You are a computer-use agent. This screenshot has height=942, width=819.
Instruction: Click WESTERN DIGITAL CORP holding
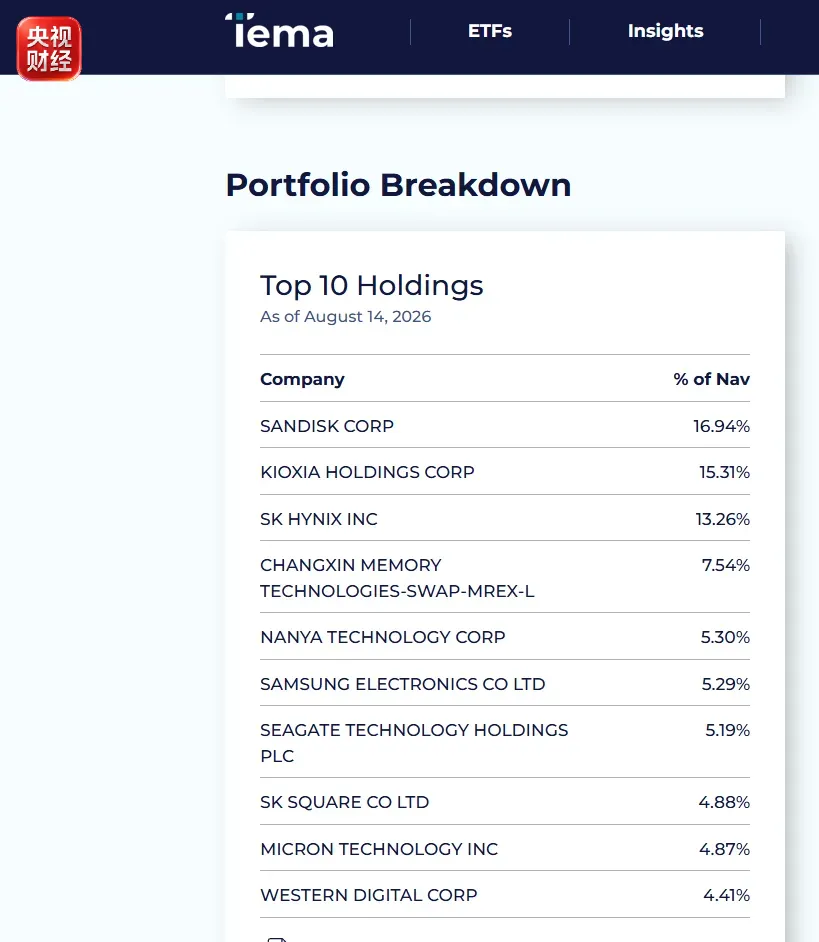tap(368, 895)
